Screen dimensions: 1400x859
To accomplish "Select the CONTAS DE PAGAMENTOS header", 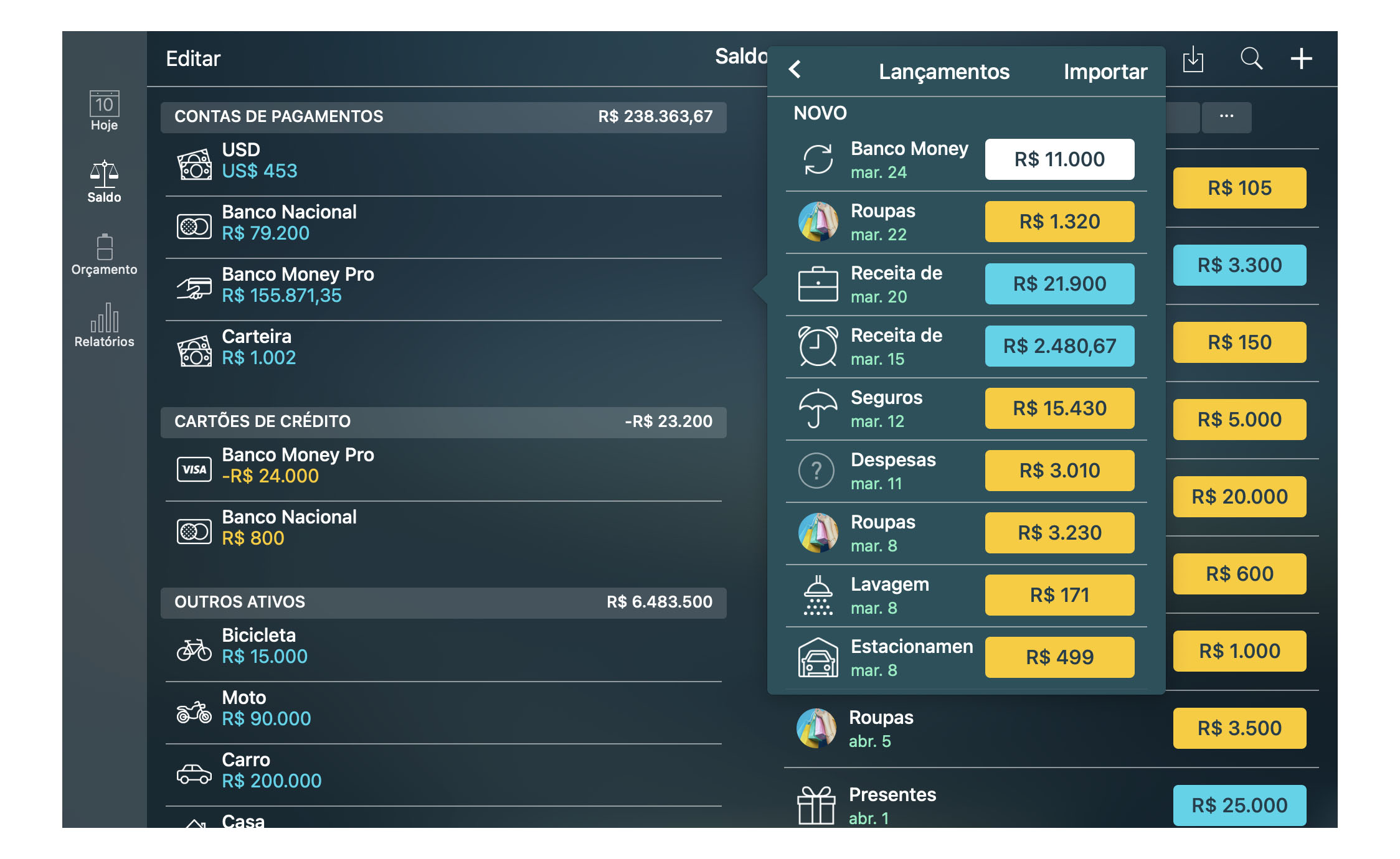I will point(443,117).
